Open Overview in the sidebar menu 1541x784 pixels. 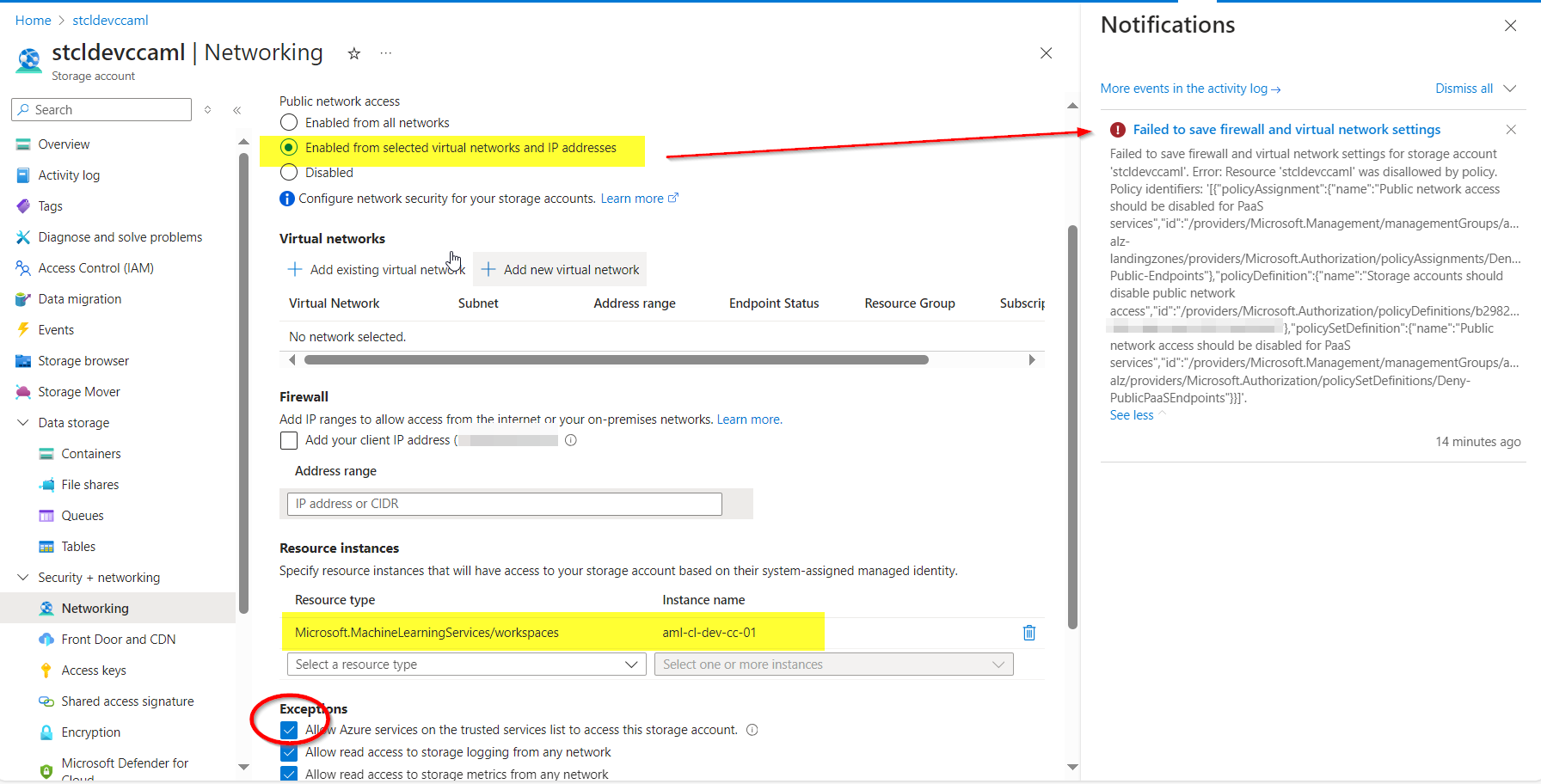click(x=64, y=144)
